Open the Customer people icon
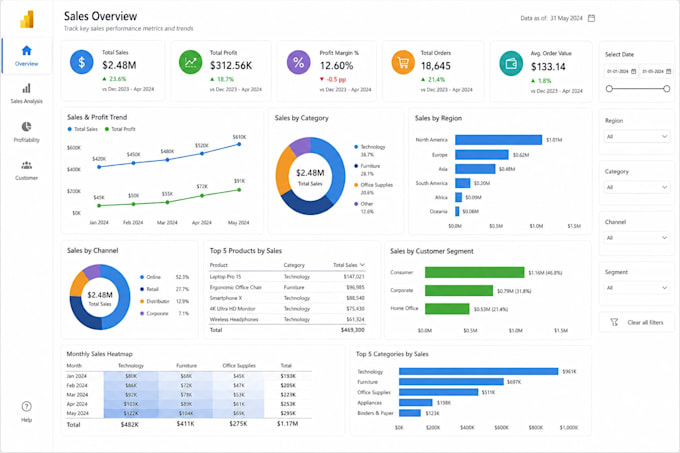This screenshot has height=453, width=680. pyautogui.click(x=26, y=165)
